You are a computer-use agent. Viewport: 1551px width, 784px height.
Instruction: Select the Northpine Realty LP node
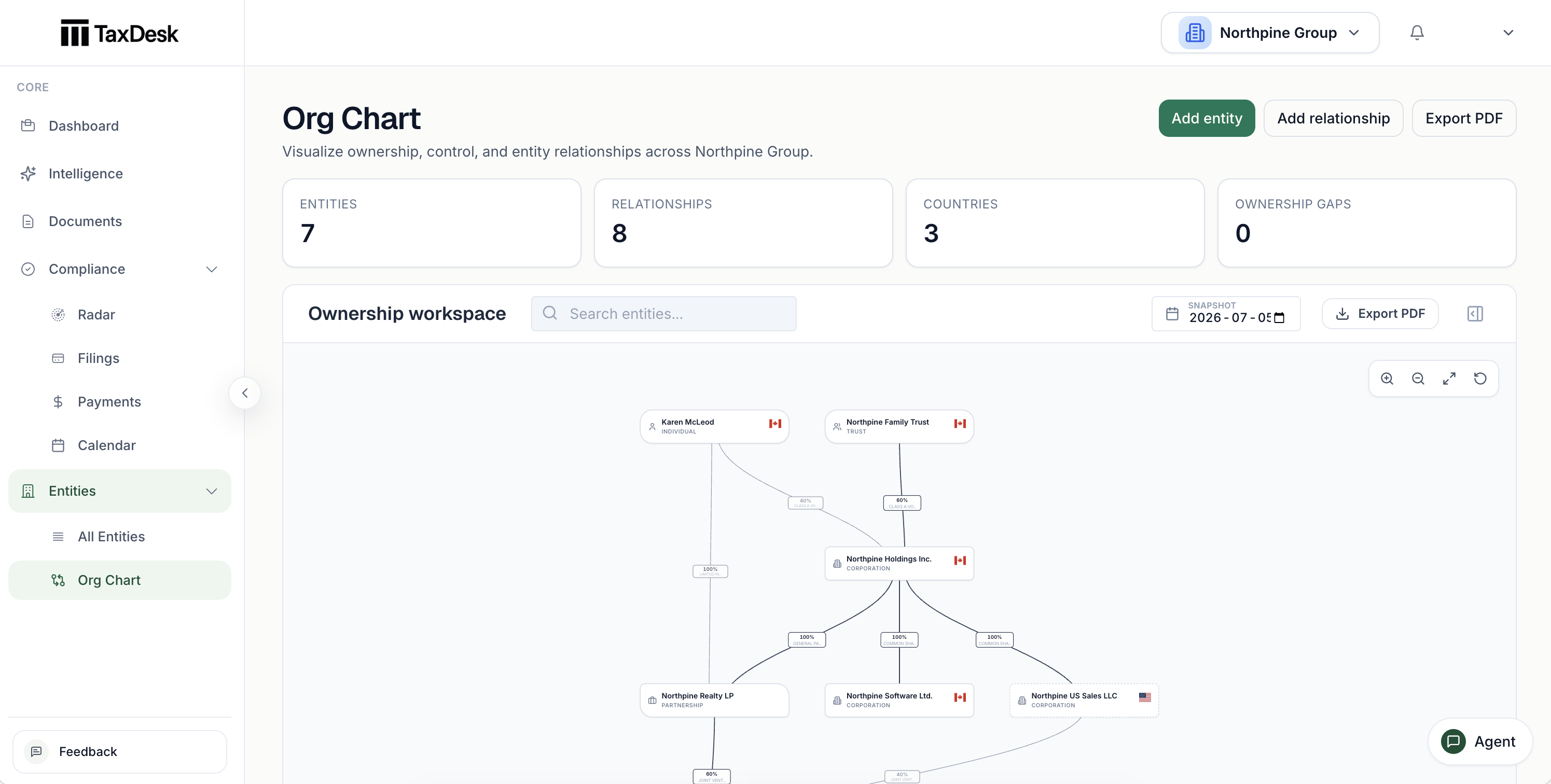[x=714, y=701]
